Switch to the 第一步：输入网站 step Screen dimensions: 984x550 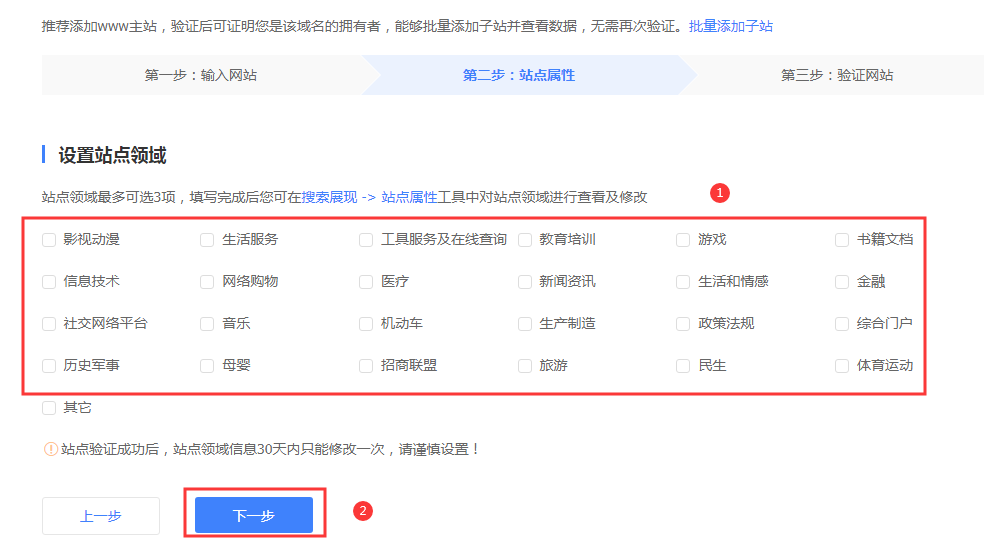(201, 75)
